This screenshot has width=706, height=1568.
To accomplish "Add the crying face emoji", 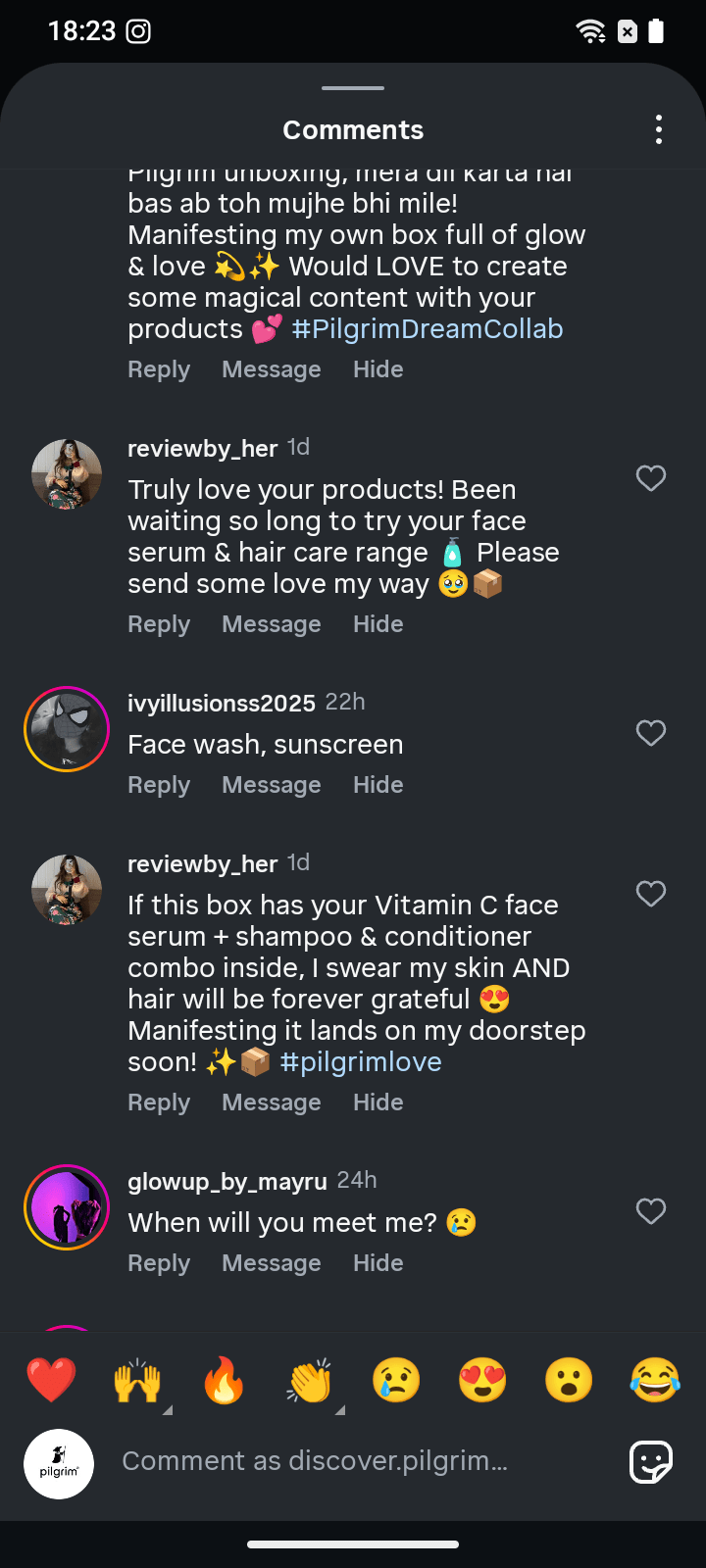I will coord(396,1380).
